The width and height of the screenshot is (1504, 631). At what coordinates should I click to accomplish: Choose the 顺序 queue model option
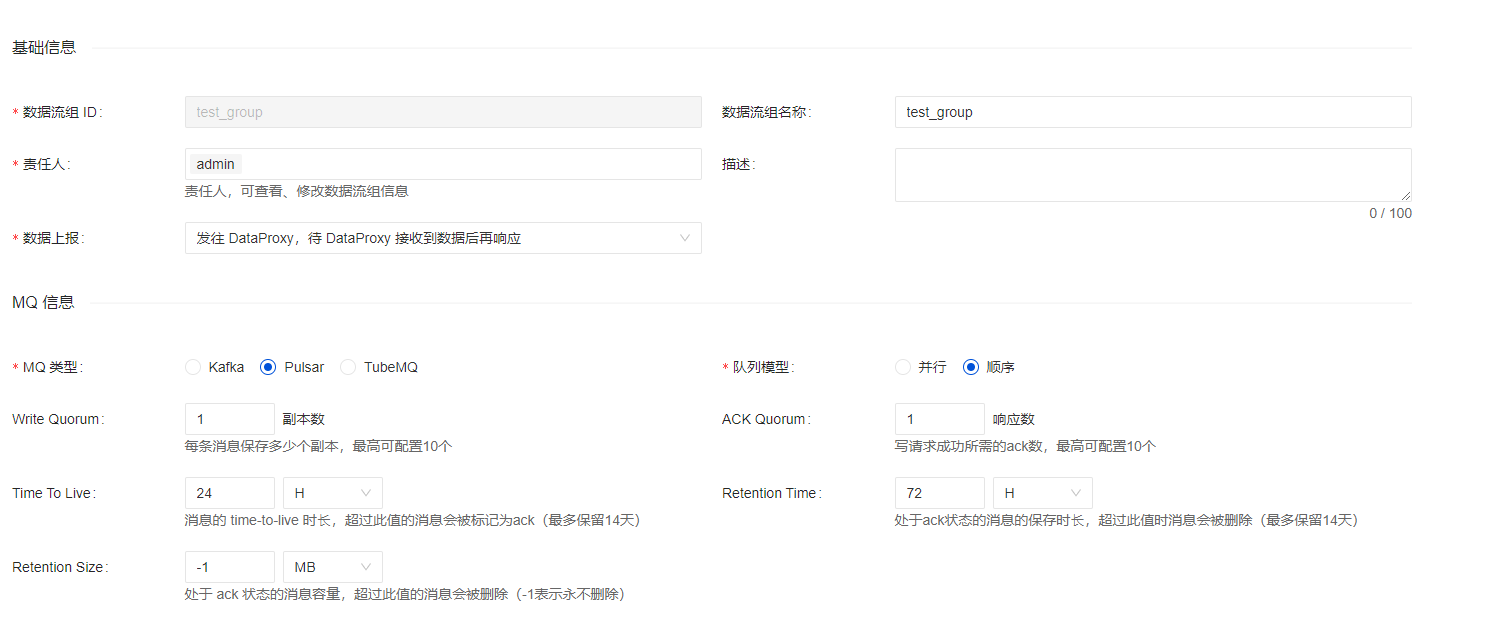[x=971, y=367]
